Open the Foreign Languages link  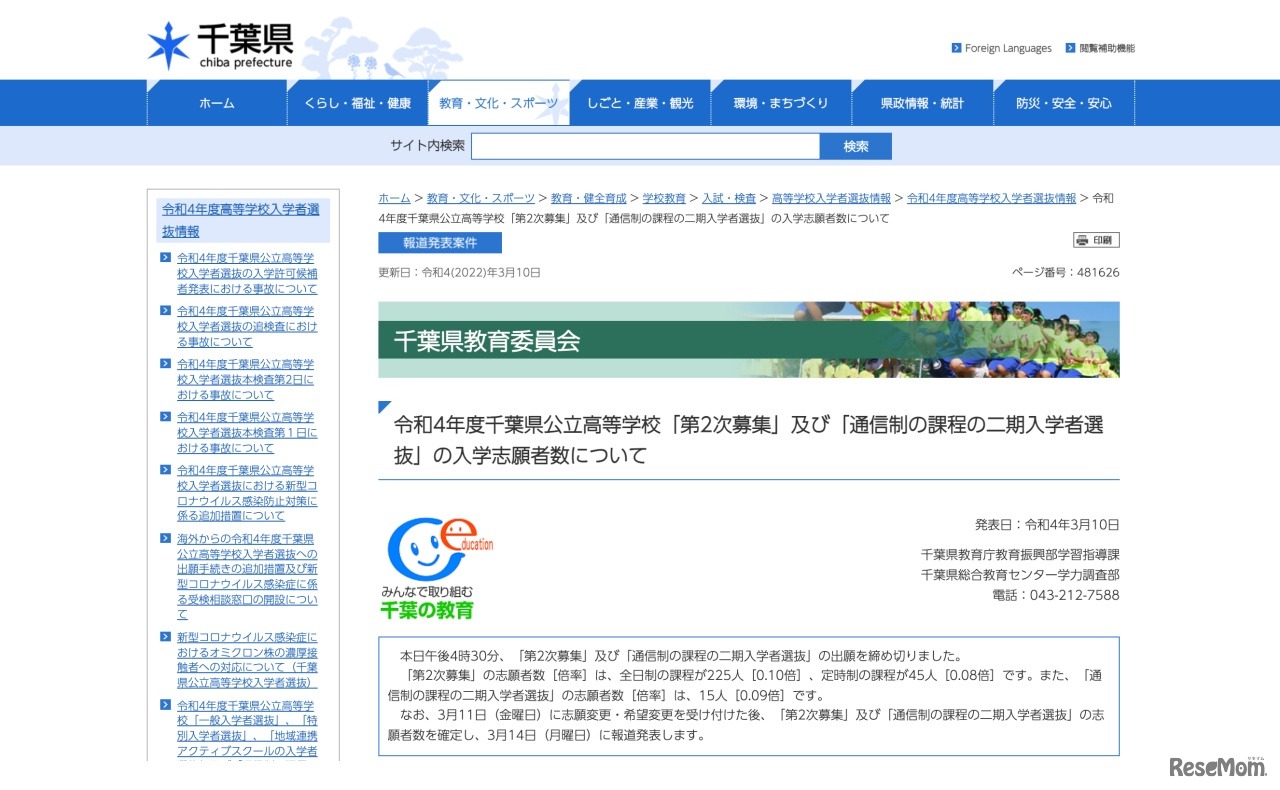[1008, 48]
